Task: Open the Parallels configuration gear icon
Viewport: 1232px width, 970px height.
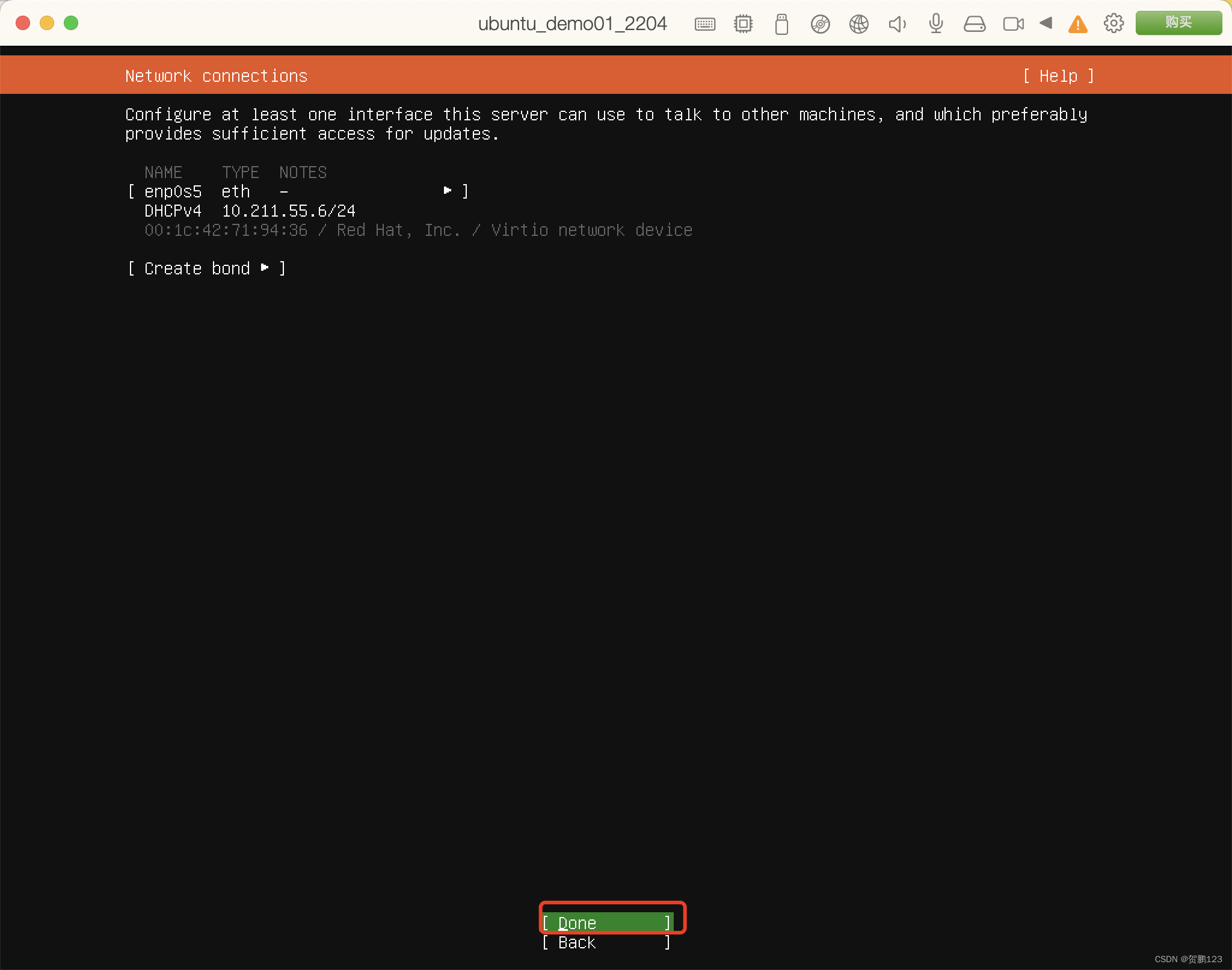Action: click(x=1114, y=23)
